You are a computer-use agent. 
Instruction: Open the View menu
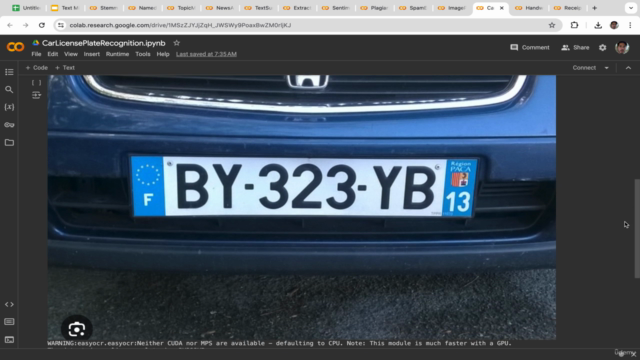(x=71, y=54)
